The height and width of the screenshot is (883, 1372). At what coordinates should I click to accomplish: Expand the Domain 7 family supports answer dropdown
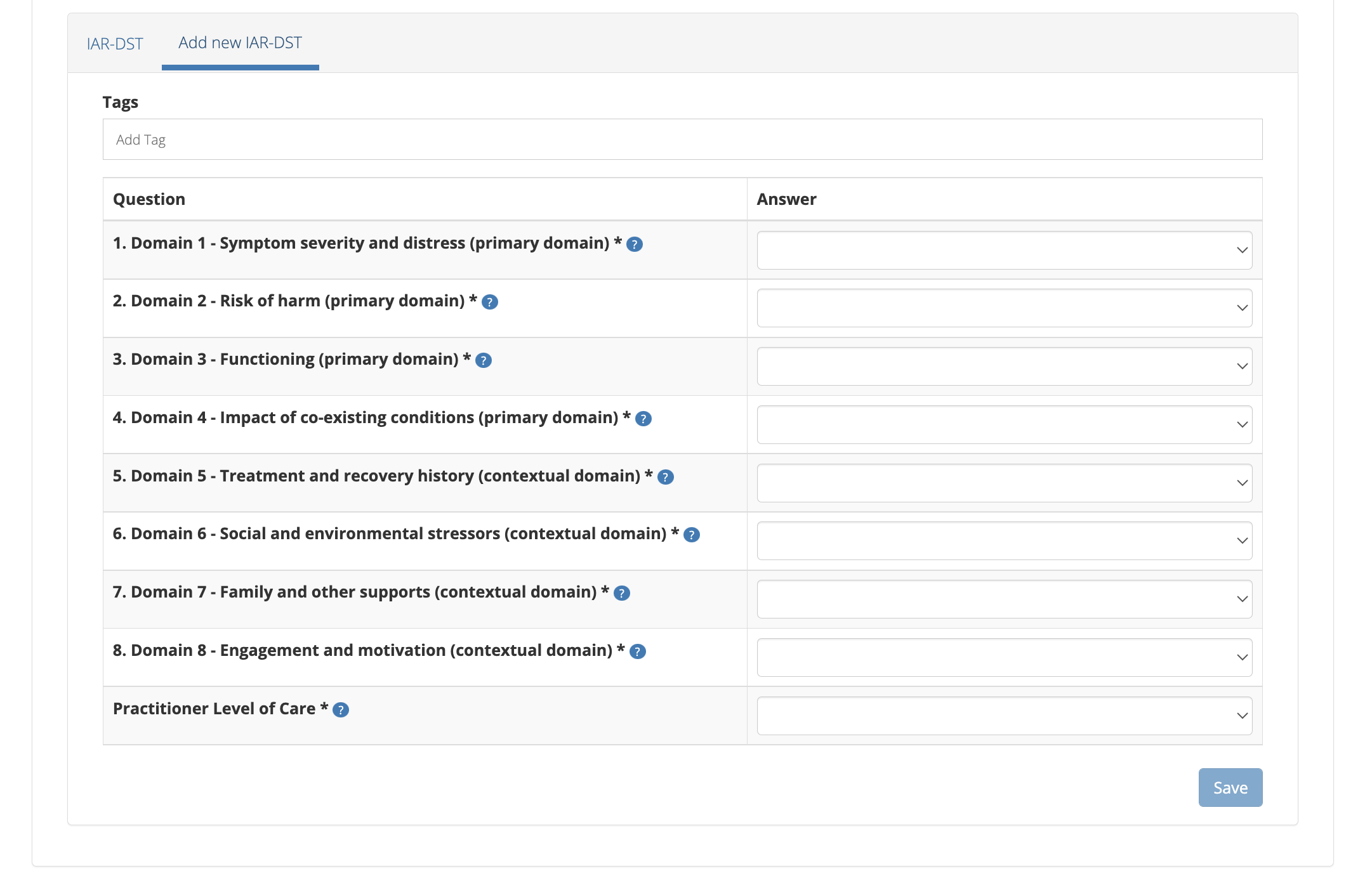pos(1005,599)
